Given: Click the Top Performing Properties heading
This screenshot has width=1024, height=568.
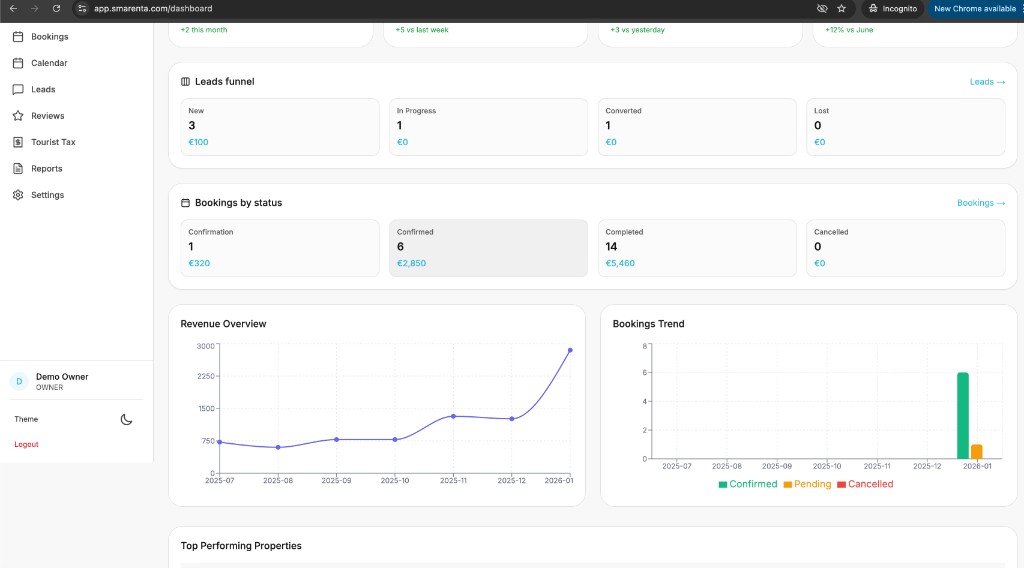Looking at the screenshot, I should pyautogui.click(x=241, y=546).
